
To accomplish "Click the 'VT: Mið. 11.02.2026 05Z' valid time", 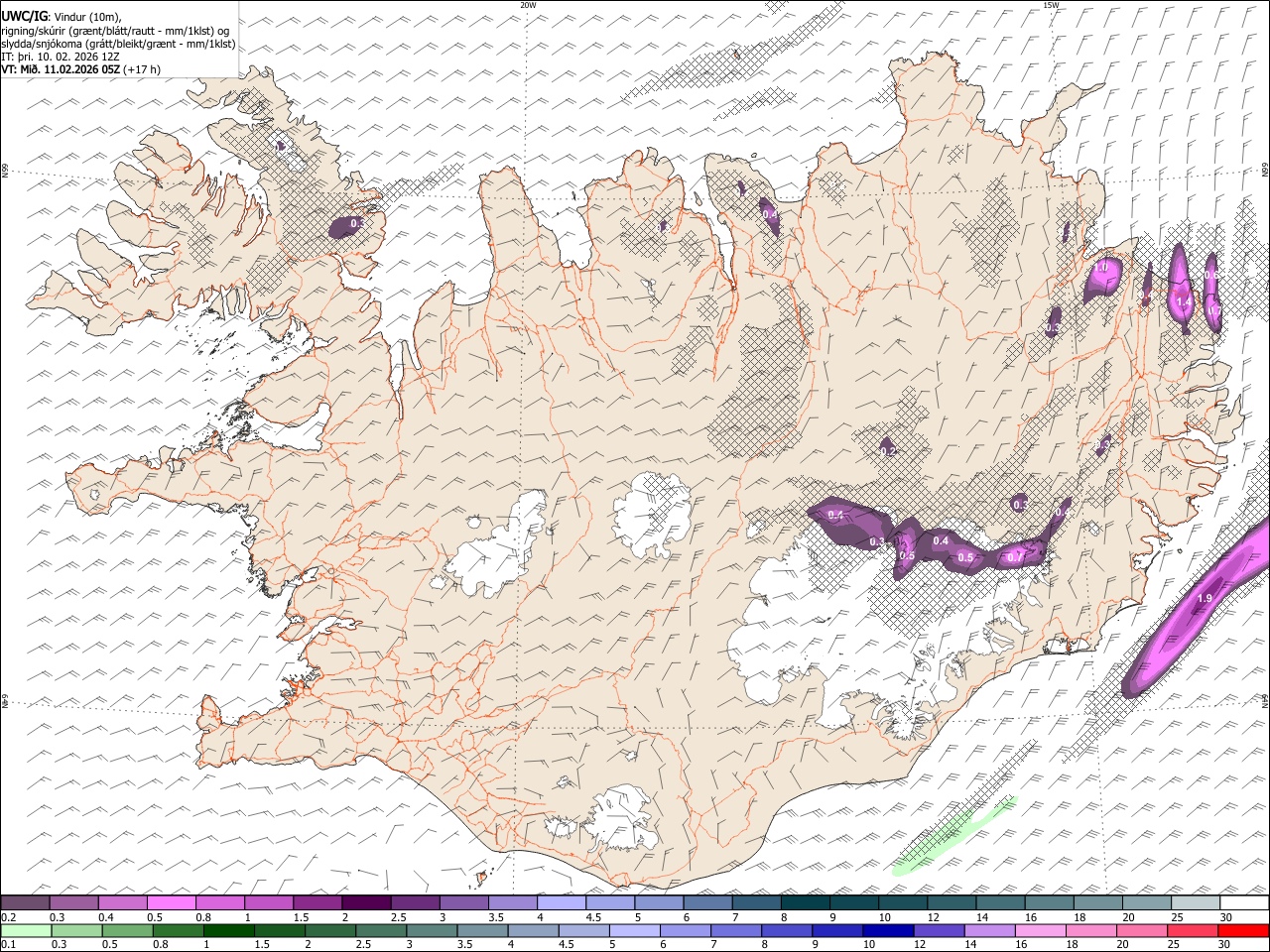I will click(x=61, y=69).
